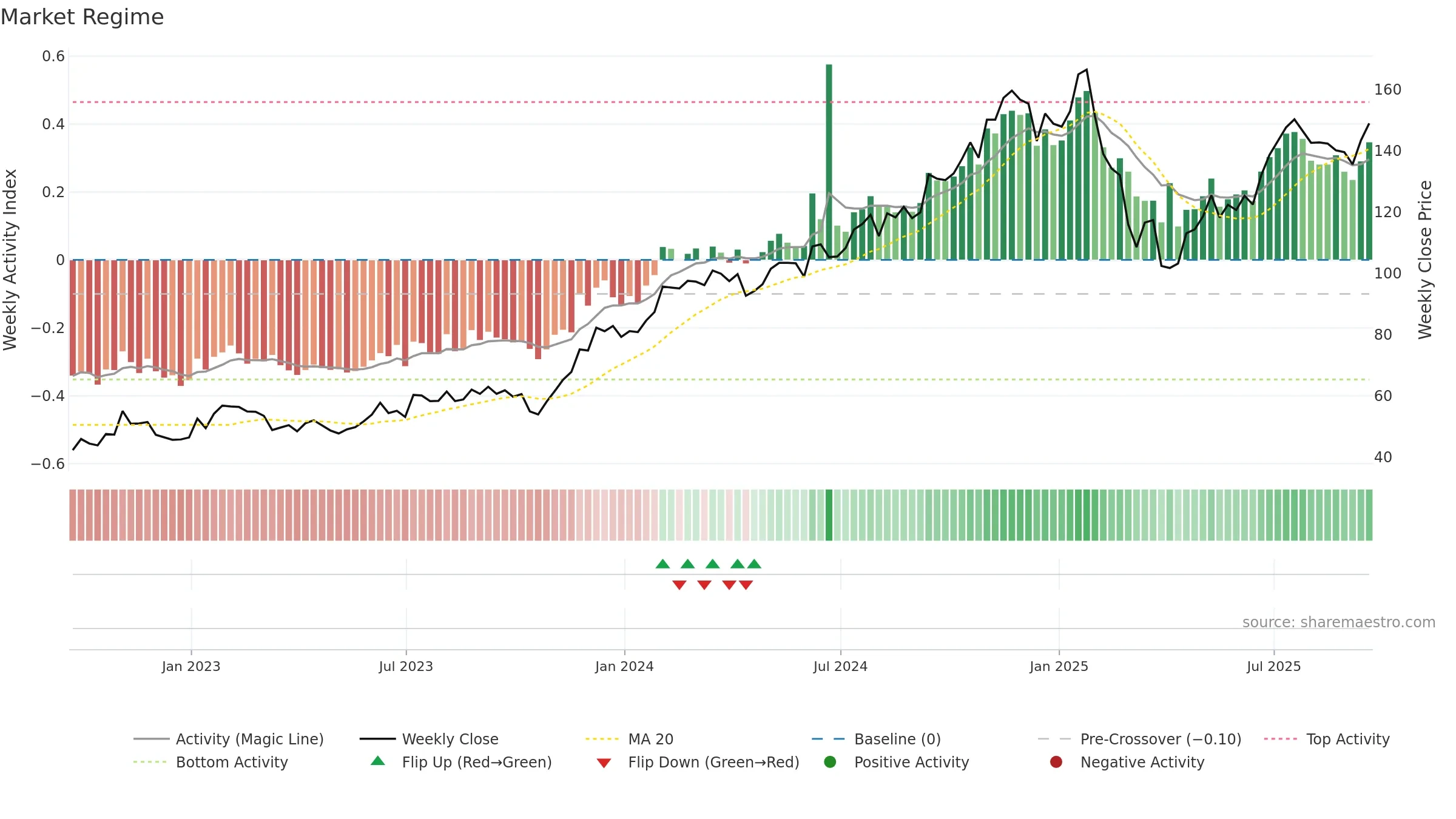The image size is (1456, 819).
Task: Toggle the Baseline (0) legend entry
Action: coord(876,739)
